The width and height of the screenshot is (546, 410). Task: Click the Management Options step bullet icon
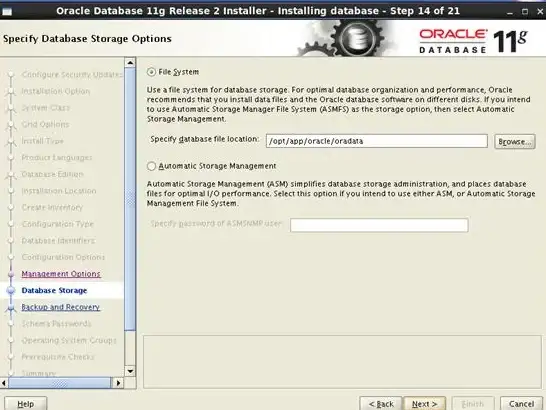[11, 274]
